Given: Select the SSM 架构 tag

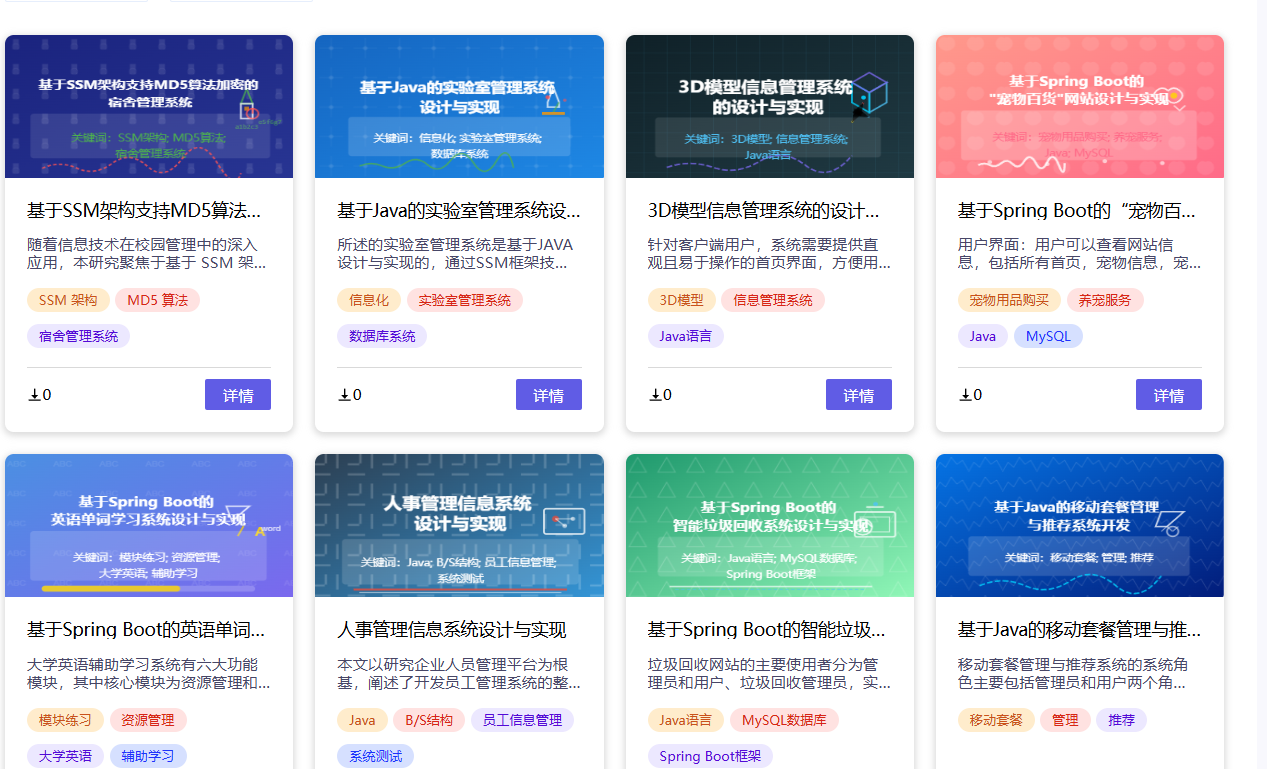Looking at the screenshot, I should coord(68,300).
